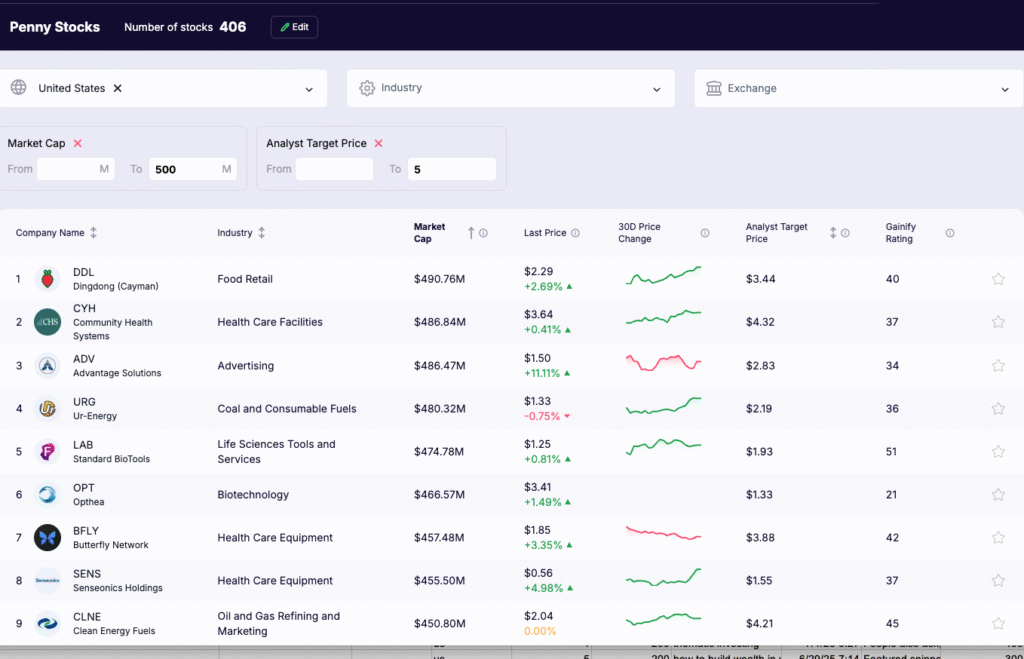Click the Biotechnology industry cell
The height and width of the screenshot is (659, 1024).
(x=253, y=494)
